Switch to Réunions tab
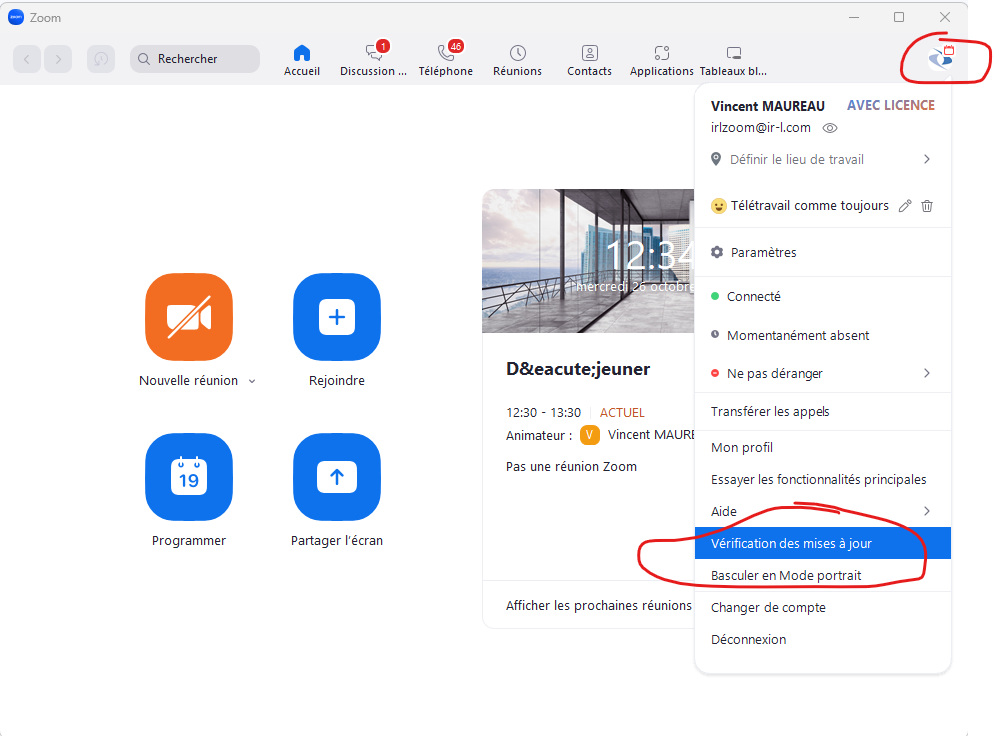 click(517, 60)
